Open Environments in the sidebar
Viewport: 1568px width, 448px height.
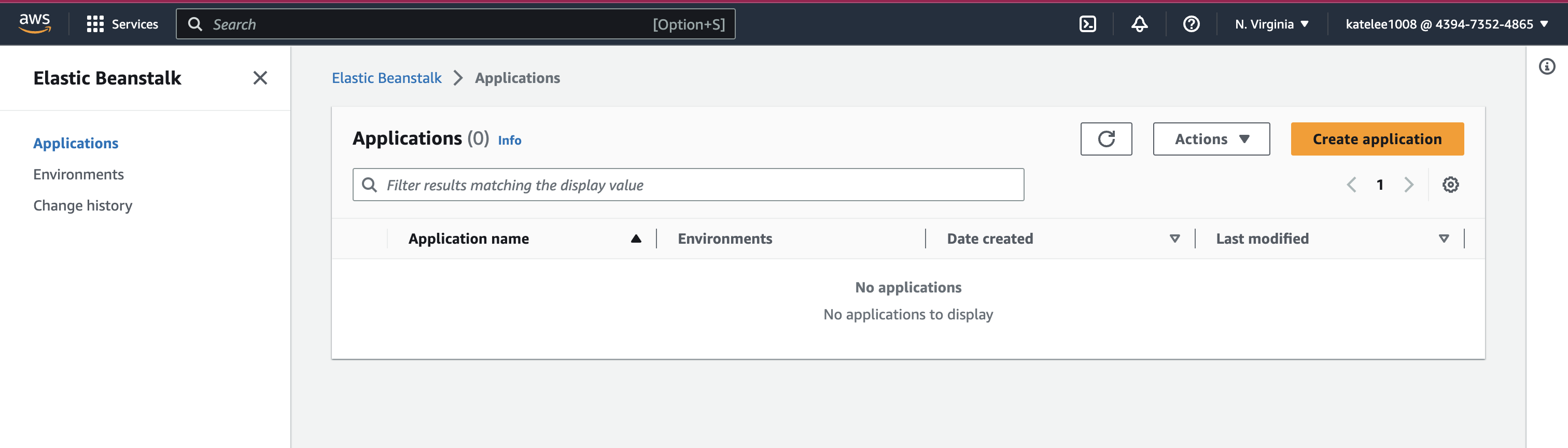point(78,175)
